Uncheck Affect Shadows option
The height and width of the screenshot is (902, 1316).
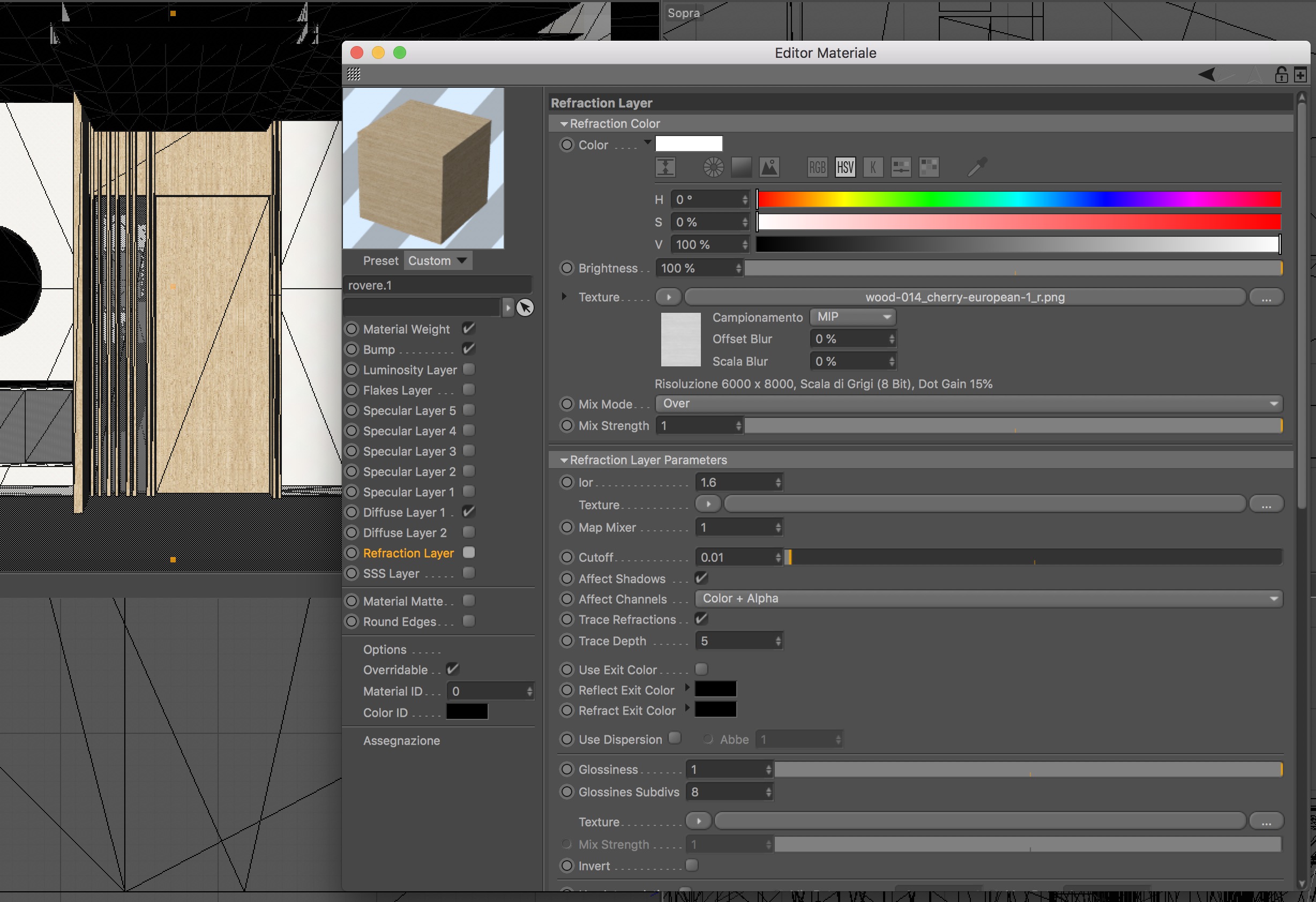[701, 578]
